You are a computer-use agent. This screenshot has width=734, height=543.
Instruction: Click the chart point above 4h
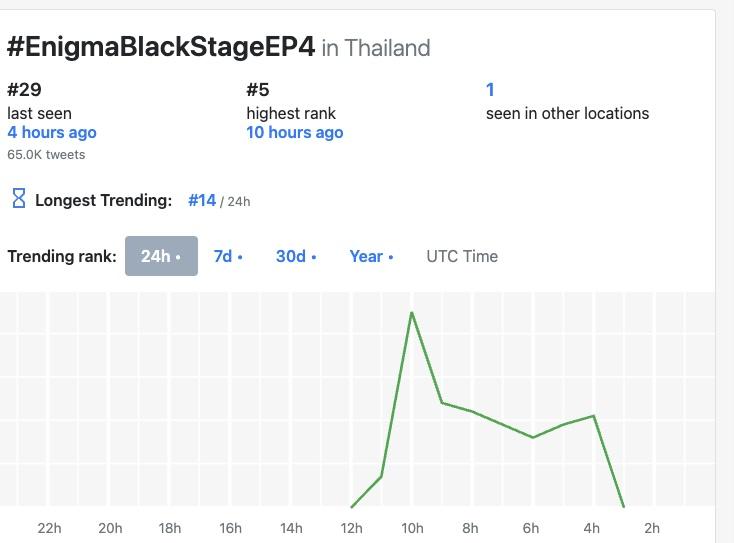pyautogui.click(x=594, y=415)
